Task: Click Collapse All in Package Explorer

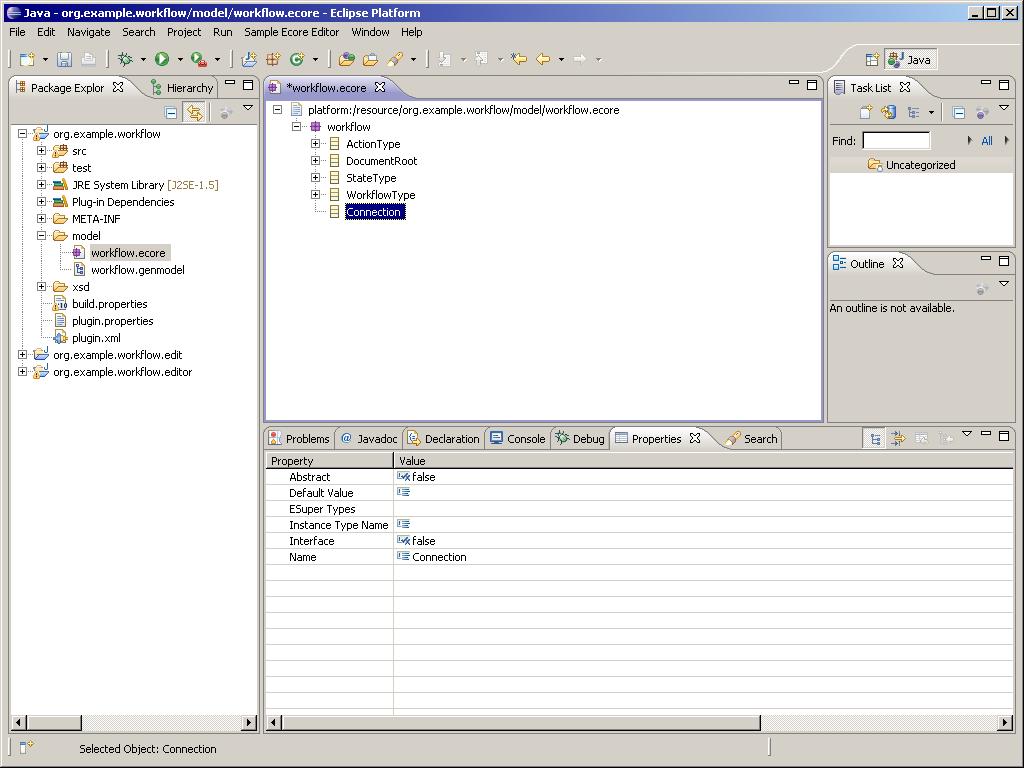Action: 171,113
